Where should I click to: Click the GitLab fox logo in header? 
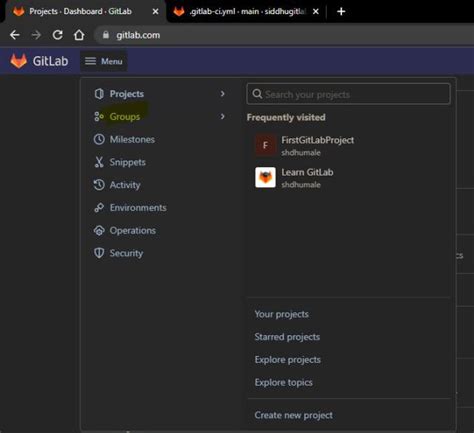pos(18,61)
